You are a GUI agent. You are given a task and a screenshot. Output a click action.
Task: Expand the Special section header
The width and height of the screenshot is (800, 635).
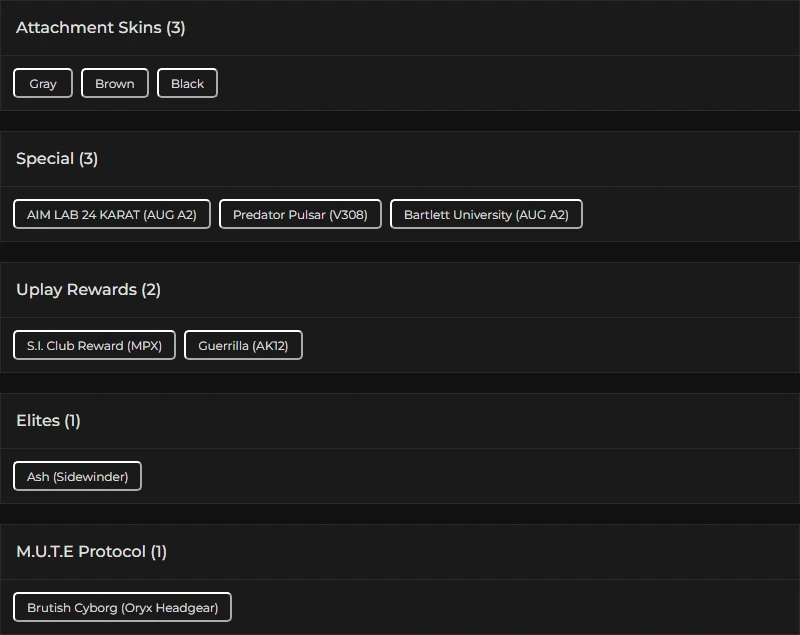tap(45, 159)
